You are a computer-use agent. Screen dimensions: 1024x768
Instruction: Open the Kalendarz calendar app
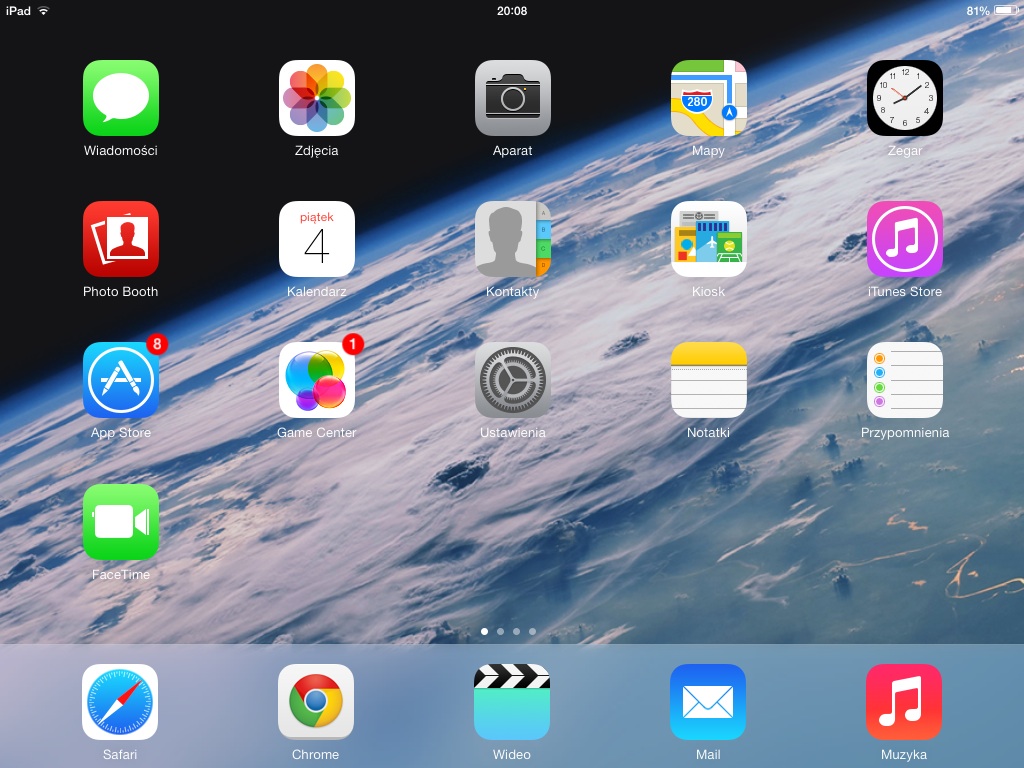[x=317, y=239]
